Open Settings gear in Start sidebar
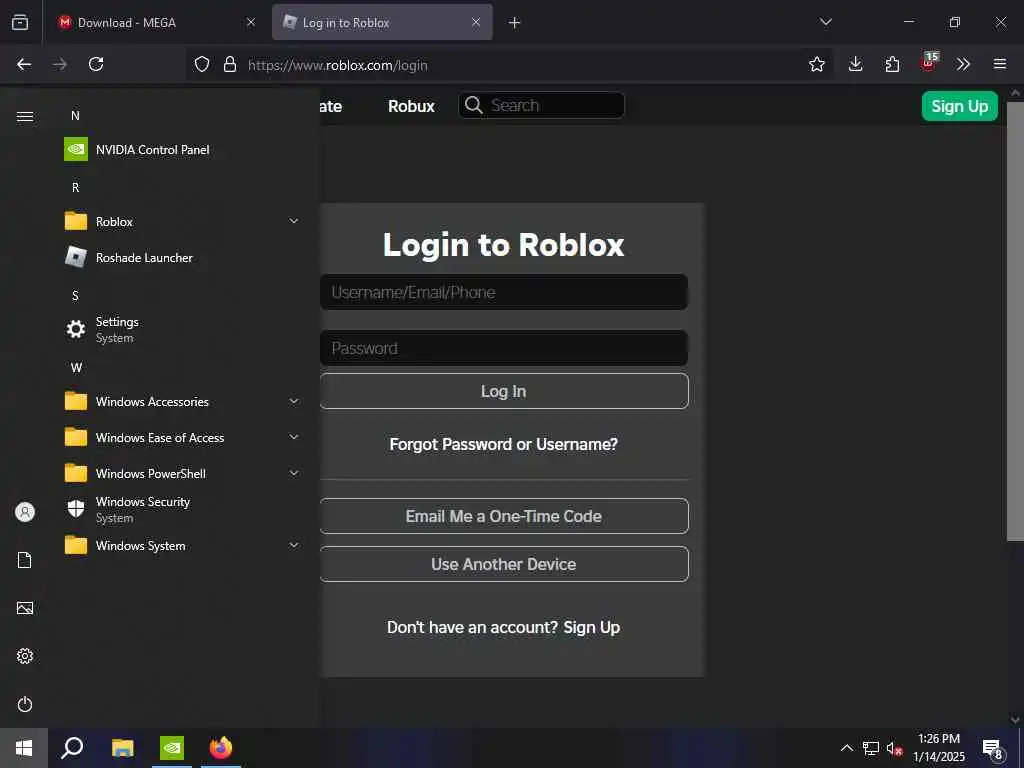Screen dimensions: 1024x768 (x=25, y=656)
